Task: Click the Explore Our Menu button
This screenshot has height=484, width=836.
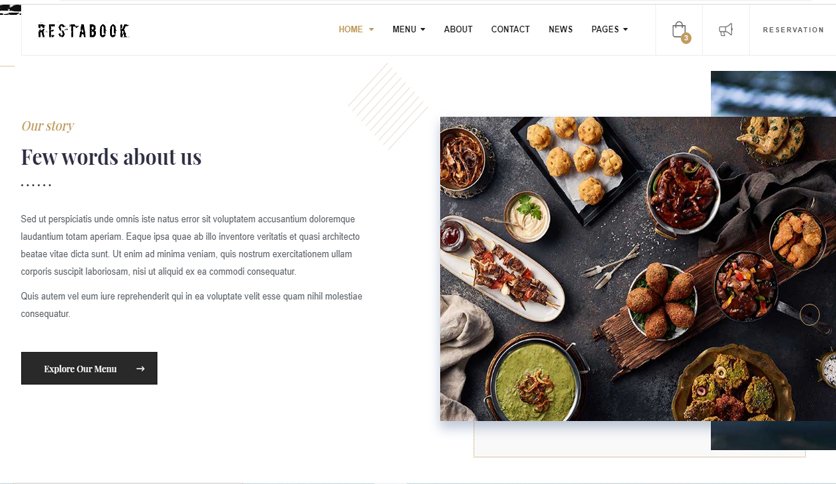Action: click(89, 368)
